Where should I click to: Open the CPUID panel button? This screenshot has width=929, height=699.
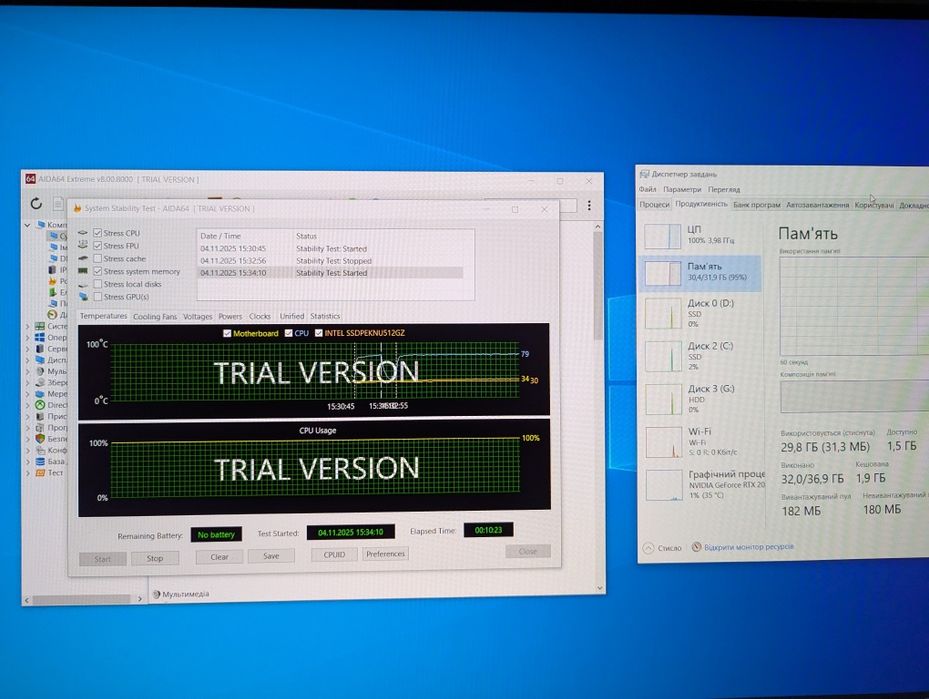[x=334, y=554]
